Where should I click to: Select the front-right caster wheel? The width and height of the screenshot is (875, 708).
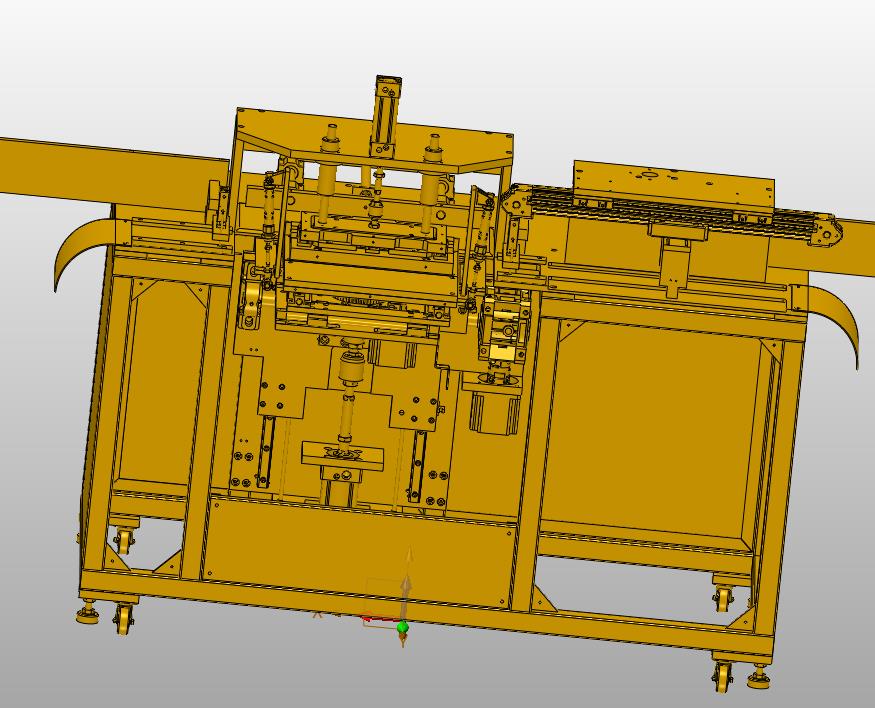[722, 676]
